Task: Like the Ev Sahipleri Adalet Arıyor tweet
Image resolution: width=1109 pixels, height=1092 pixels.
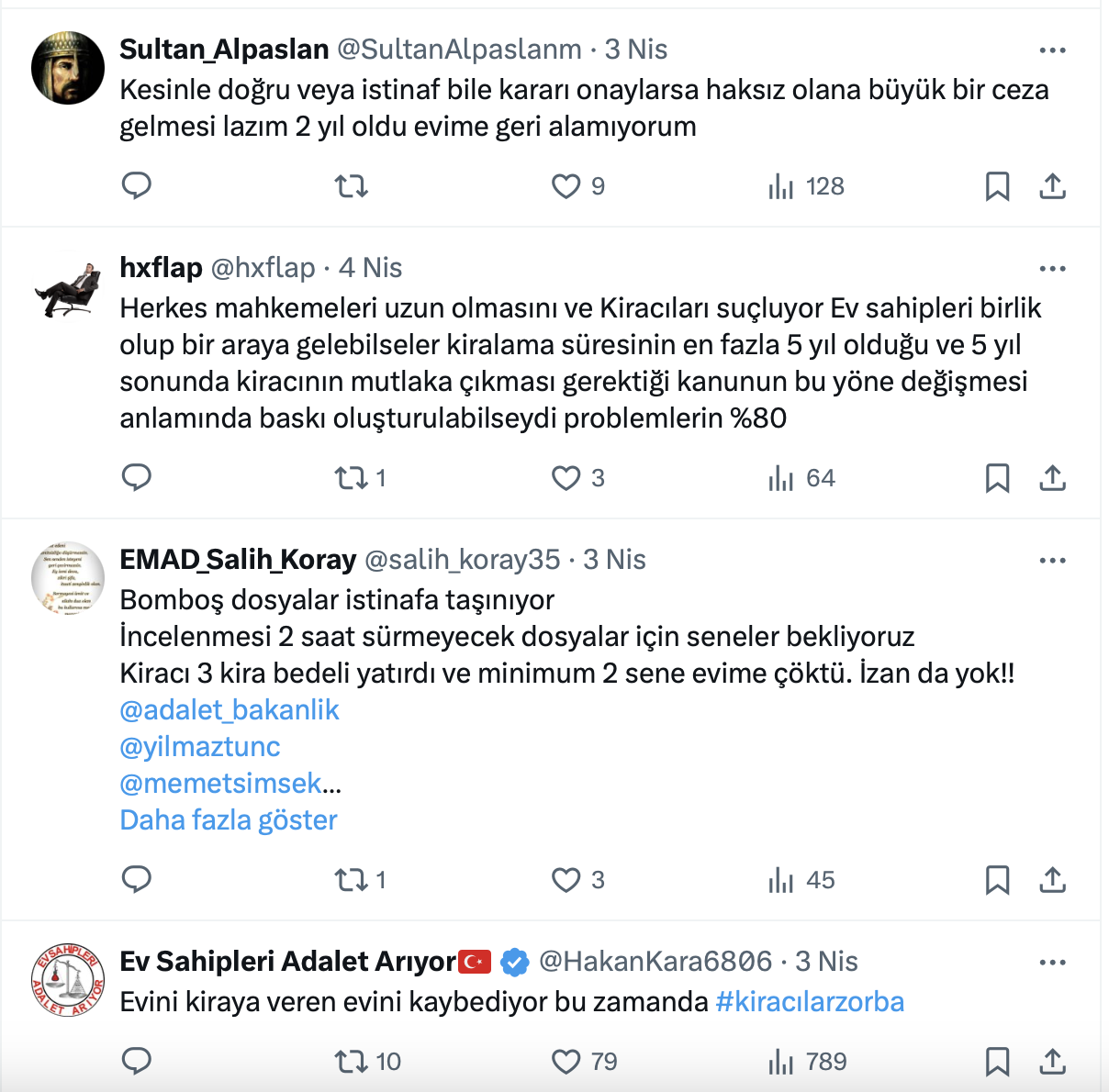Action: click(x=566, y=1062)
